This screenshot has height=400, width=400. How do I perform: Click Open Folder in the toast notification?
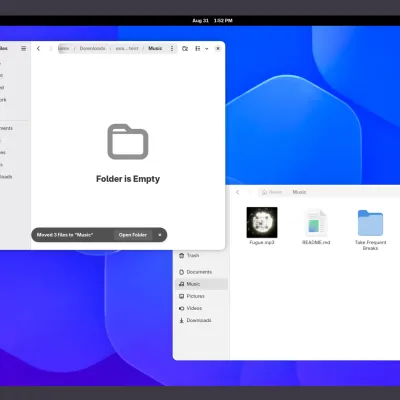133,235
